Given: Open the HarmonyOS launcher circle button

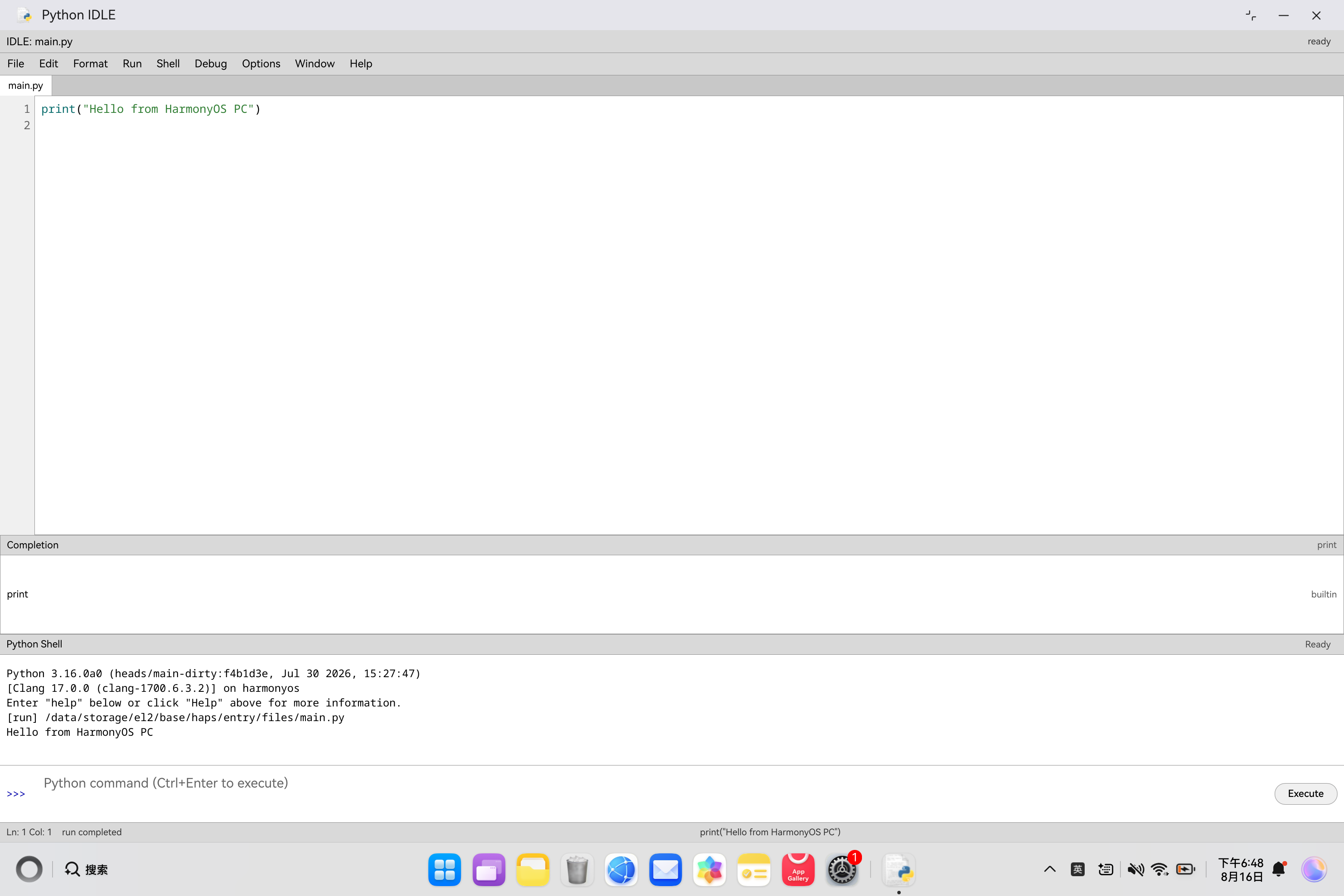Looking at the screenshot, I should (x=29, y=869).
